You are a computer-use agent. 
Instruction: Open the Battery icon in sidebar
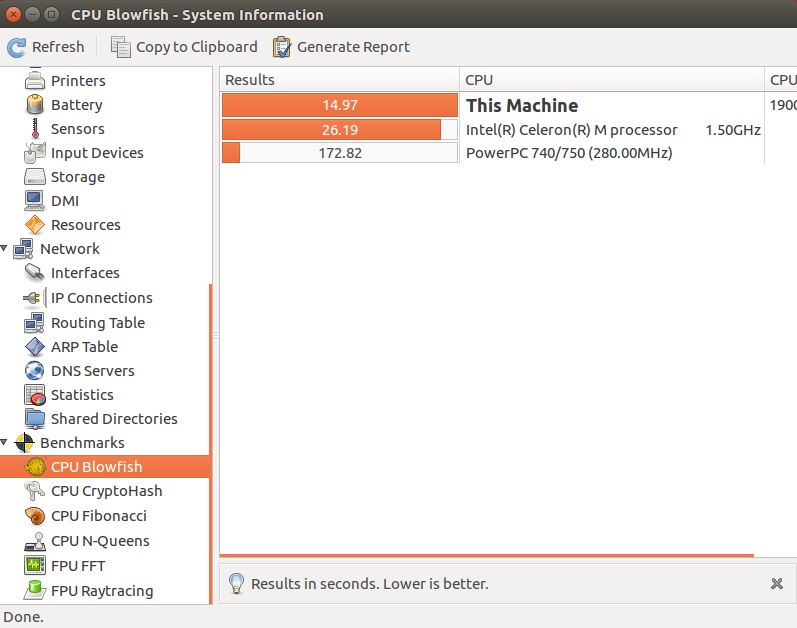tap(35, 105)
